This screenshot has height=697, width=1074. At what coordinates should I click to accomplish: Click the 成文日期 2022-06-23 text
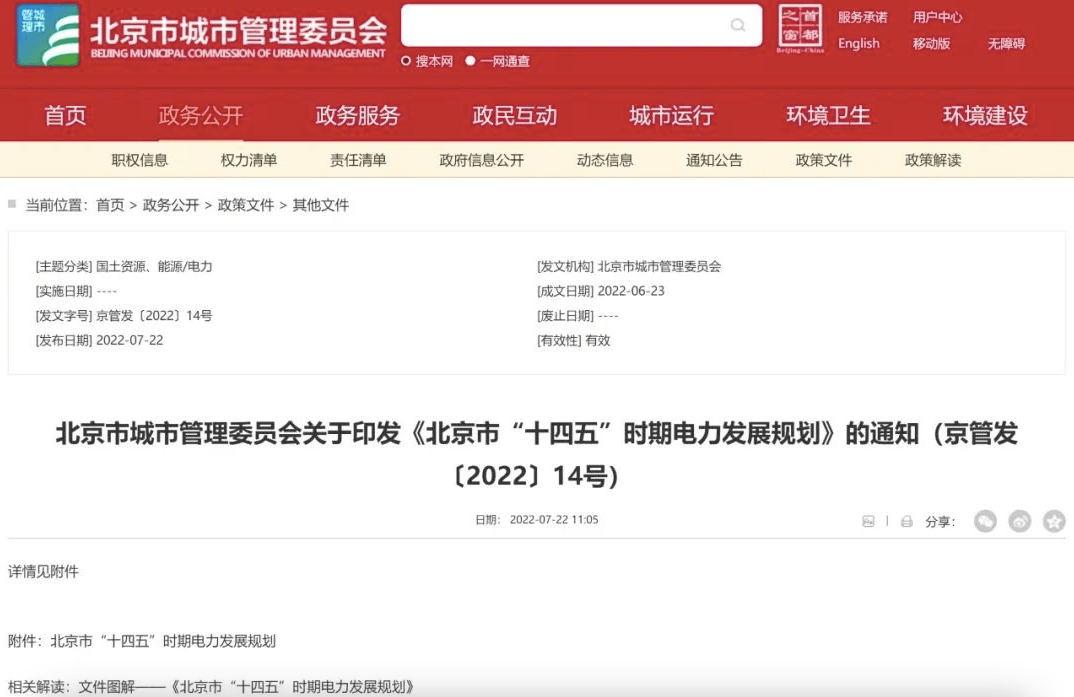pyautogui.click(x=601, y=291)
